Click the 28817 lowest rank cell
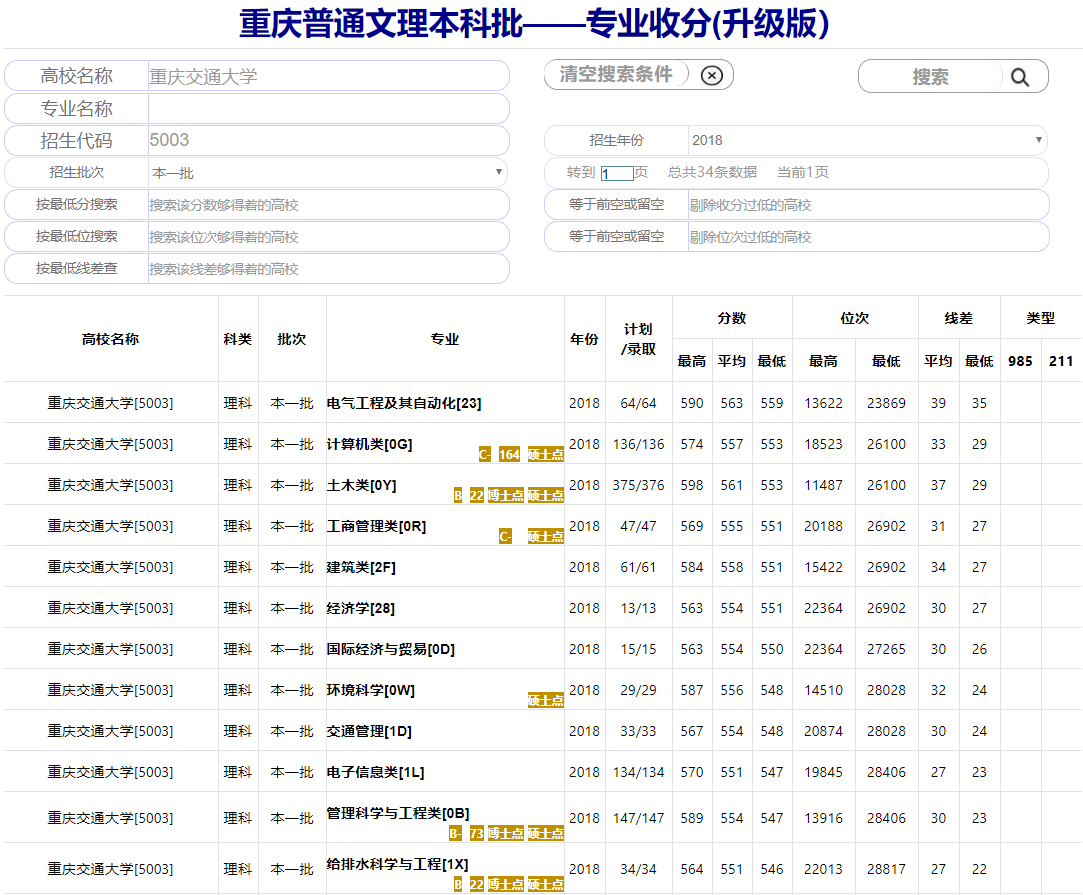This screenshot has height=895, width=1083. coord(886,869)
